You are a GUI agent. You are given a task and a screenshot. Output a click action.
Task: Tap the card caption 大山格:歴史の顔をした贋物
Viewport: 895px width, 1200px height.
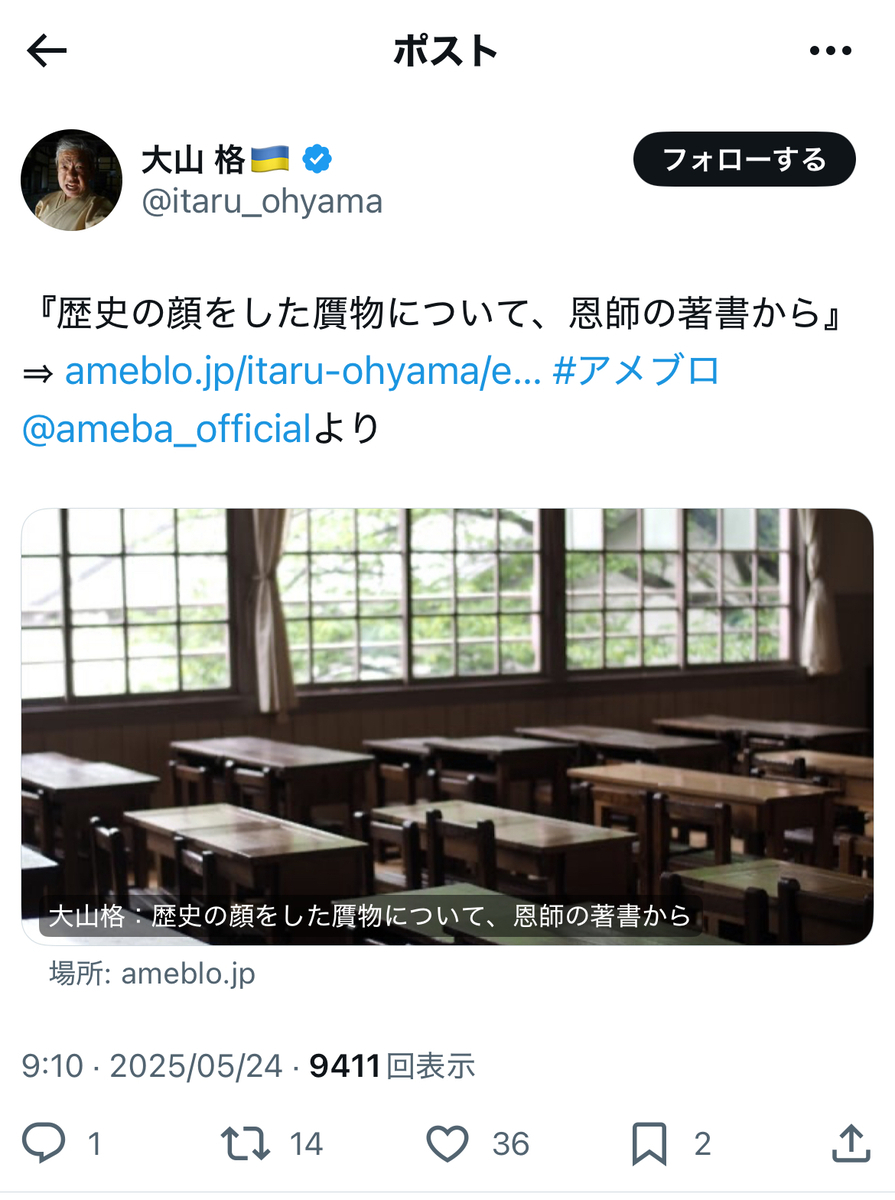(x=370, y=916)
